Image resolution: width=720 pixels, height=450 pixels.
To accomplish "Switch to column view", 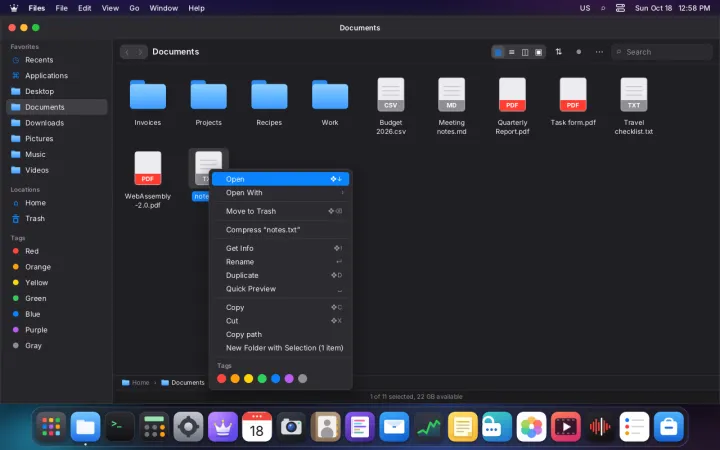I will coord(525,52).
